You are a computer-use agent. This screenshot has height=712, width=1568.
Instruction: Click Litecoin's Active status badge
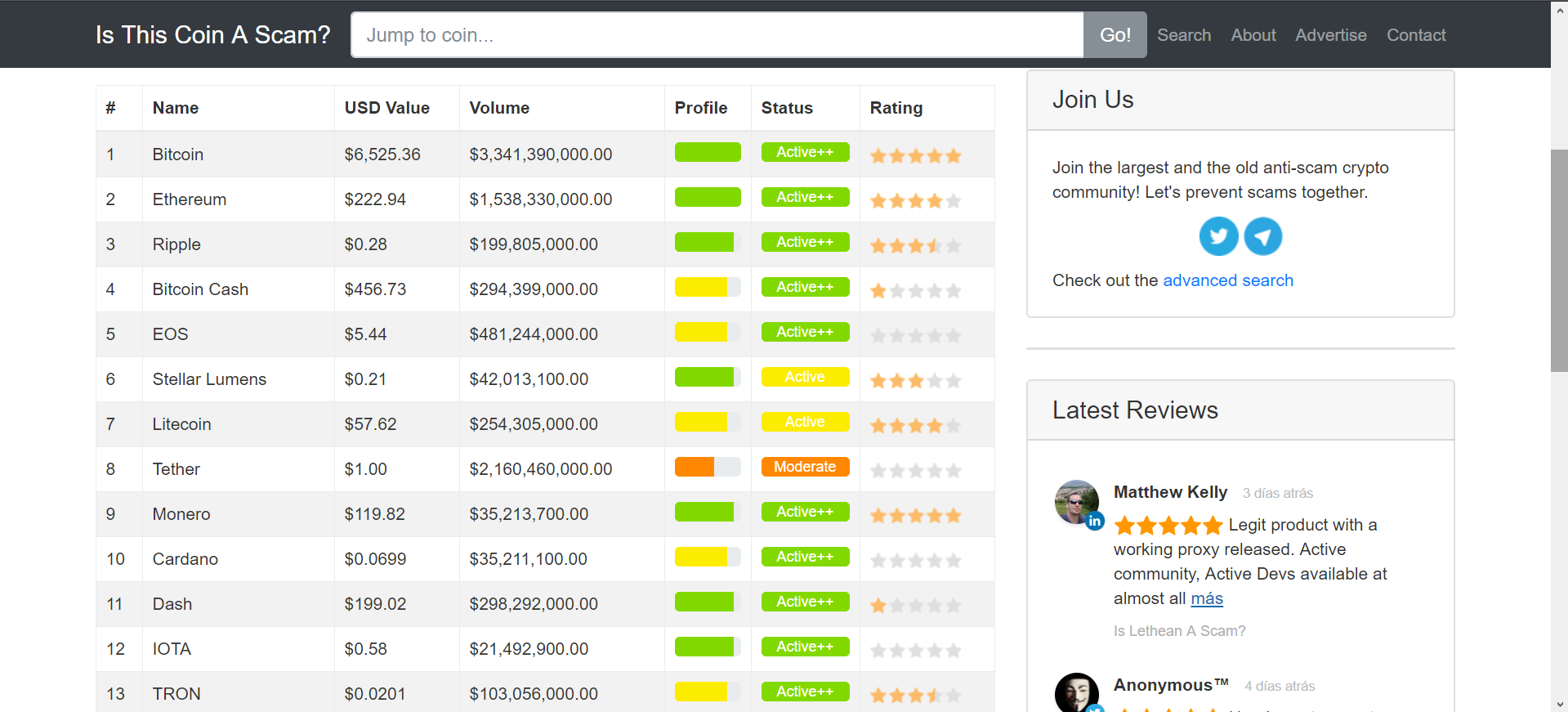pyautogui.click(x=806, y=422)
